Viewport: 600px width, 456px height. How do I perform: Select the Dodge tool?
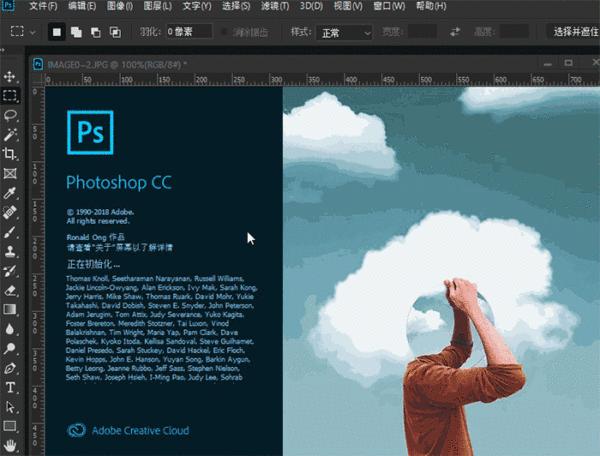pyautogui.click(x=10, y=348)
